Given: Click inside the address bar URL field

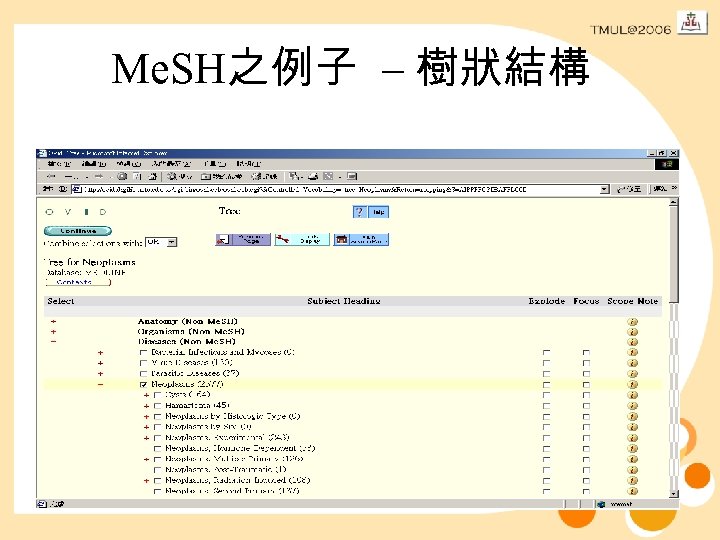Looking at the screenshot, I should [341, 189].
